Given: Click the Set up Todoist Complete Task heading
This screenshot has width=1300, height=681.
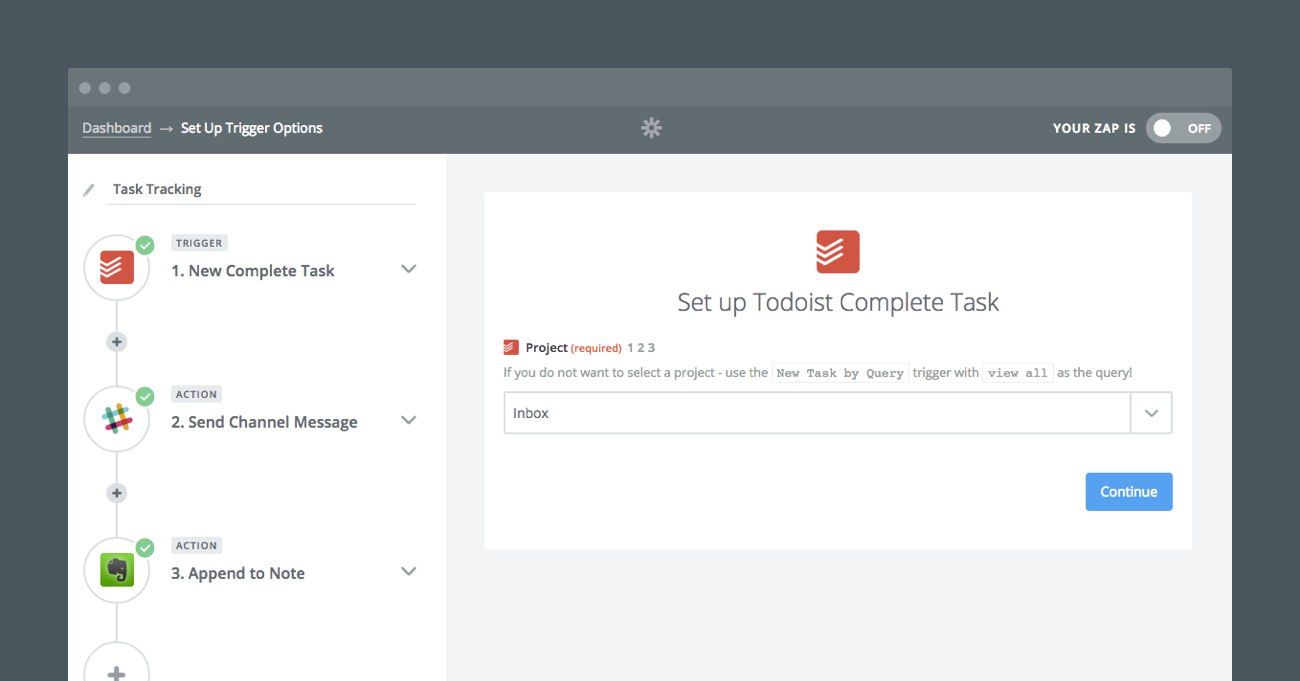Looking at the screenshot, I should tap(838, 302).
